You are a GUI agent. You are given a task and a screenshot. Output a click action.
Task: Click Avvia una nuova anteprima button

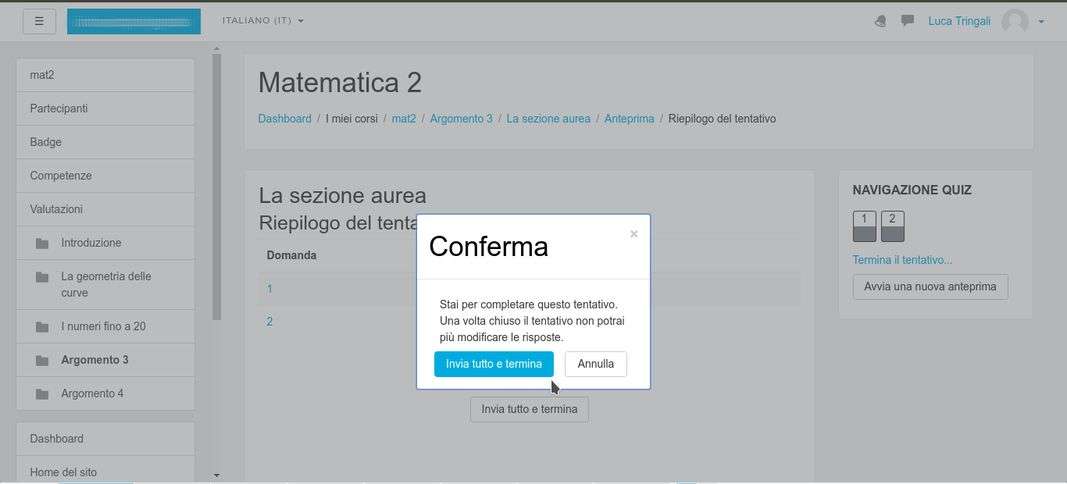pos(930,287)
